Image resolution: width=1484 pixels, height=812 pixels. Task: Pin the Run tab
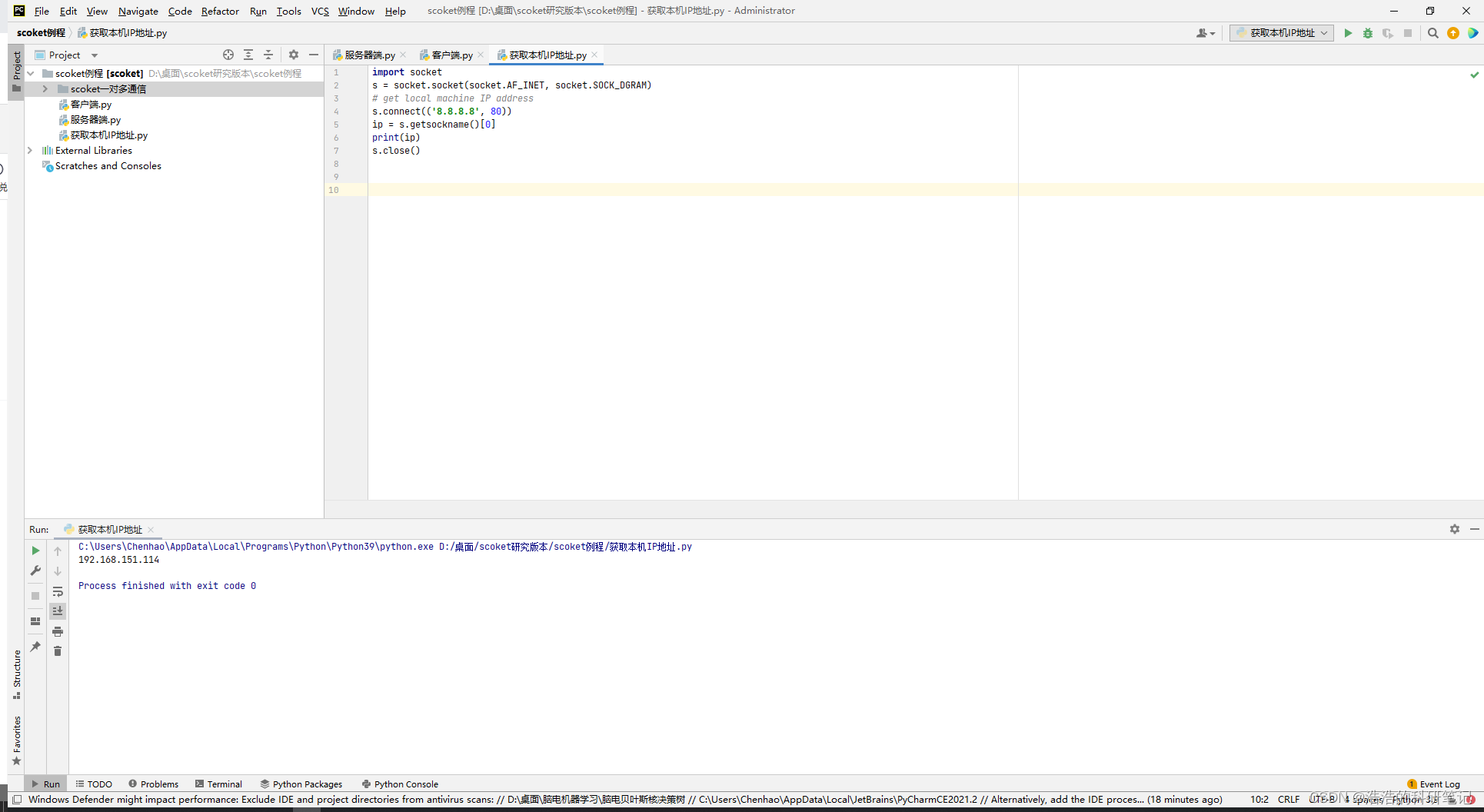[x=35, y=647]
